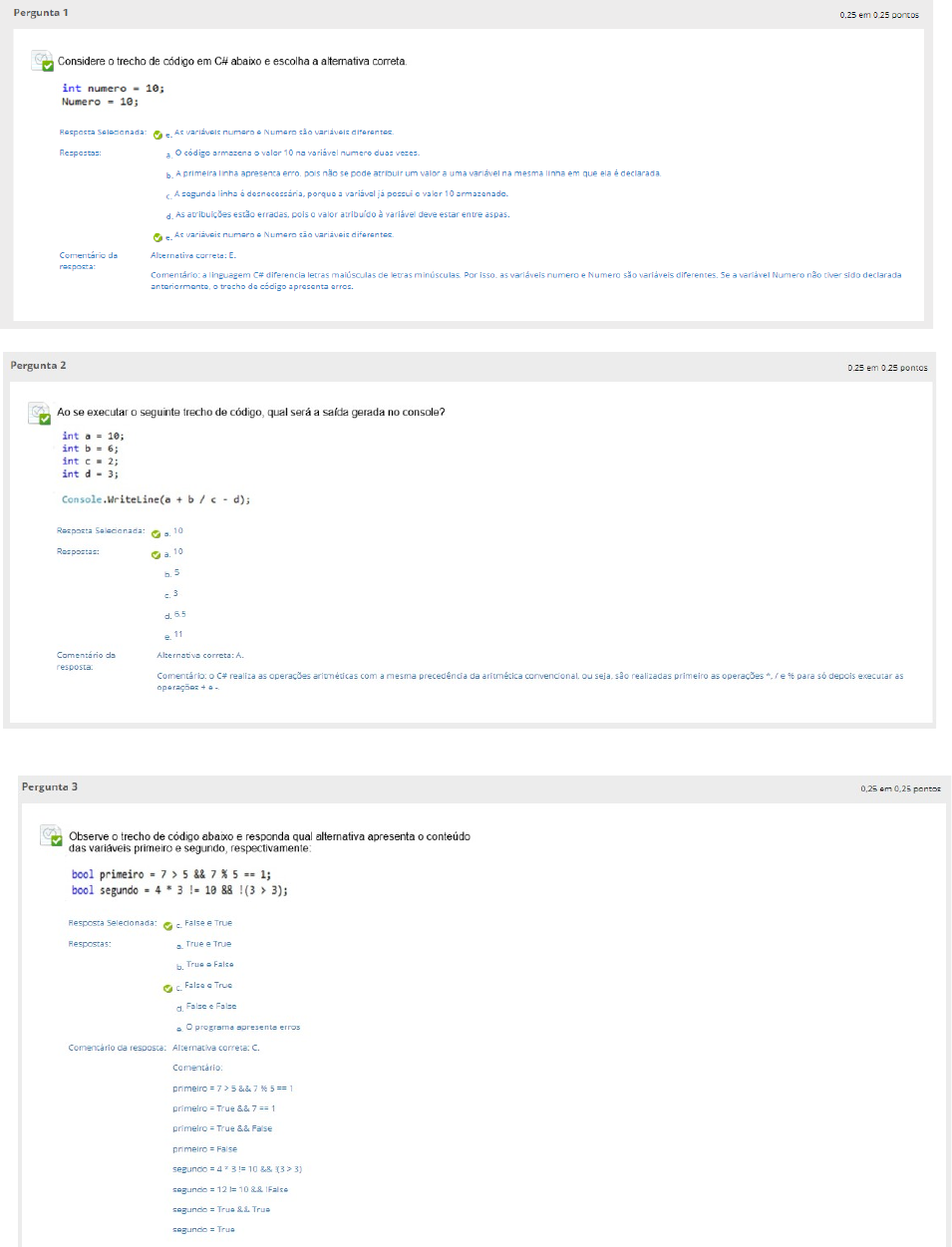Click green check on option c in Pergunta 3 Respostas
The image size is (952, 1247).
click(x=167, y=988)
